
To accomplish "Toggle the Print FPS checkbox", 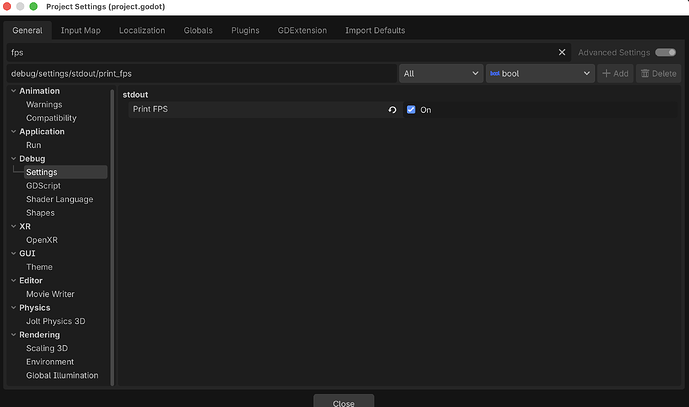I will [411, 110].
